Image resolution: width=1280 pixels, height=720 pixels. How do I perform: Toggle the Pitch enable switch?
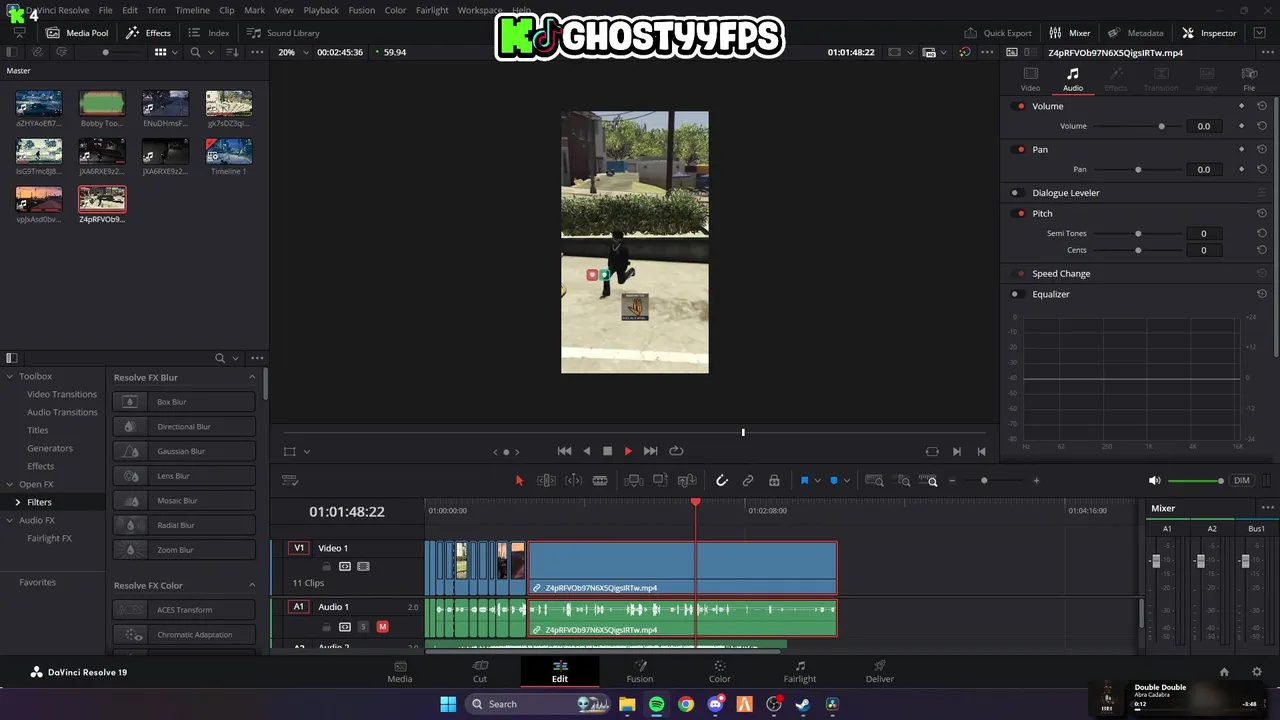(1020, 213)
